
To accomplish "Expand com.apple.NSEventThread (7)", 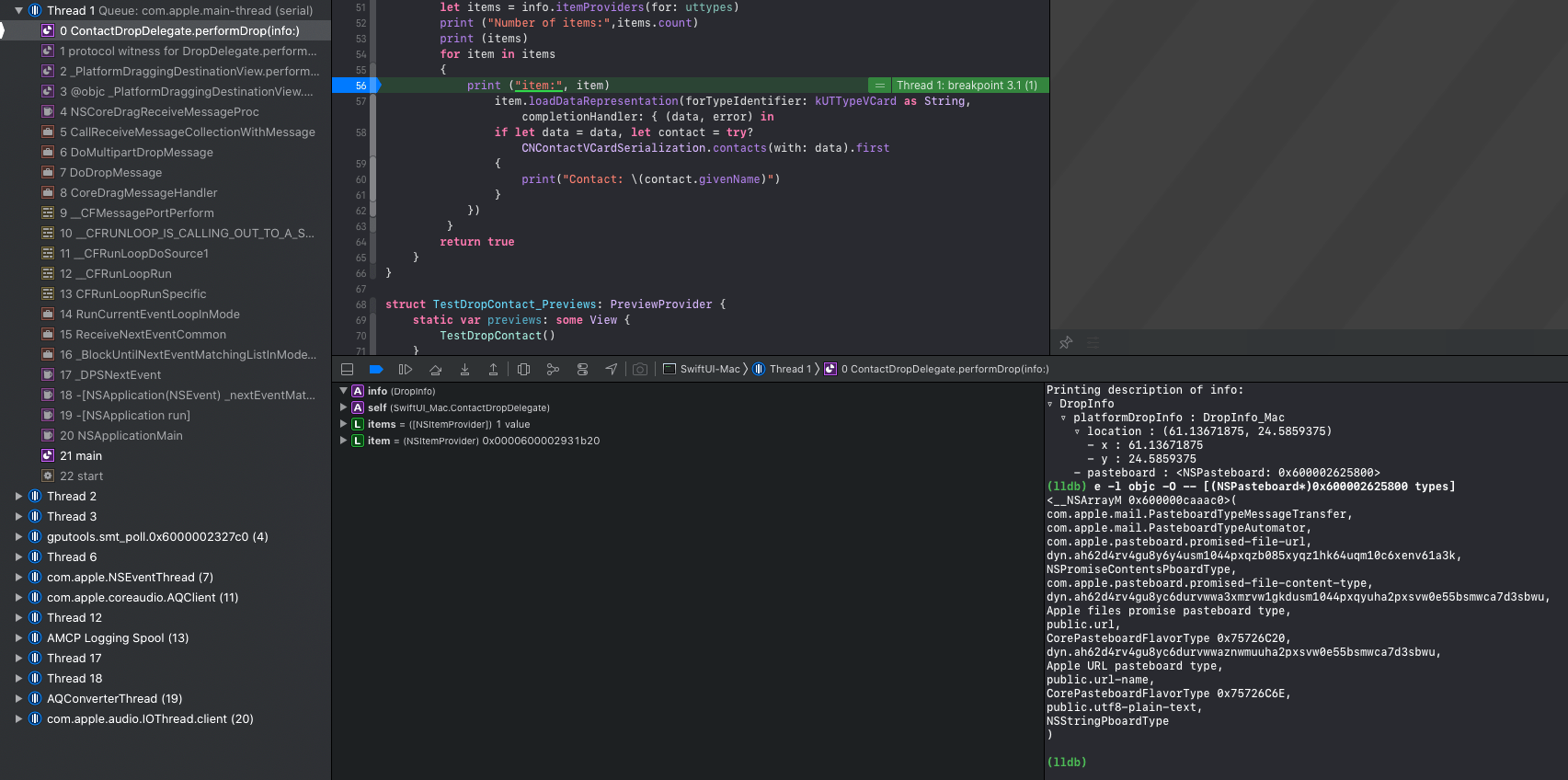I will (x=18, y=578).
